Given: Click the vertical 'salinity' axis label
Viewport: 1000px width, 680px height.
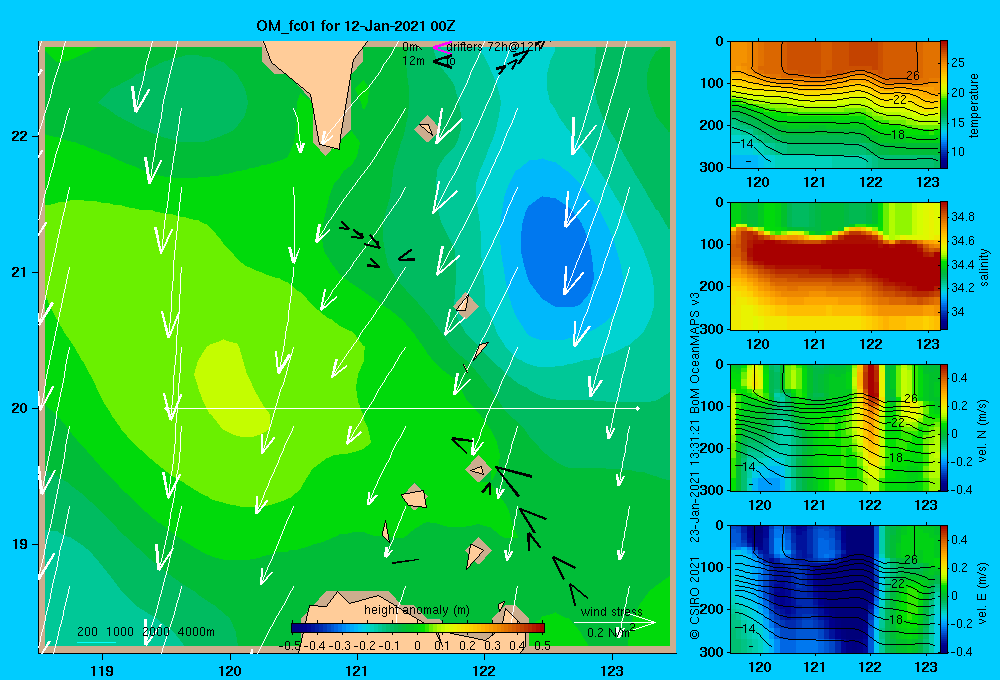Looking at the screenshot, I should coord(984,267).
